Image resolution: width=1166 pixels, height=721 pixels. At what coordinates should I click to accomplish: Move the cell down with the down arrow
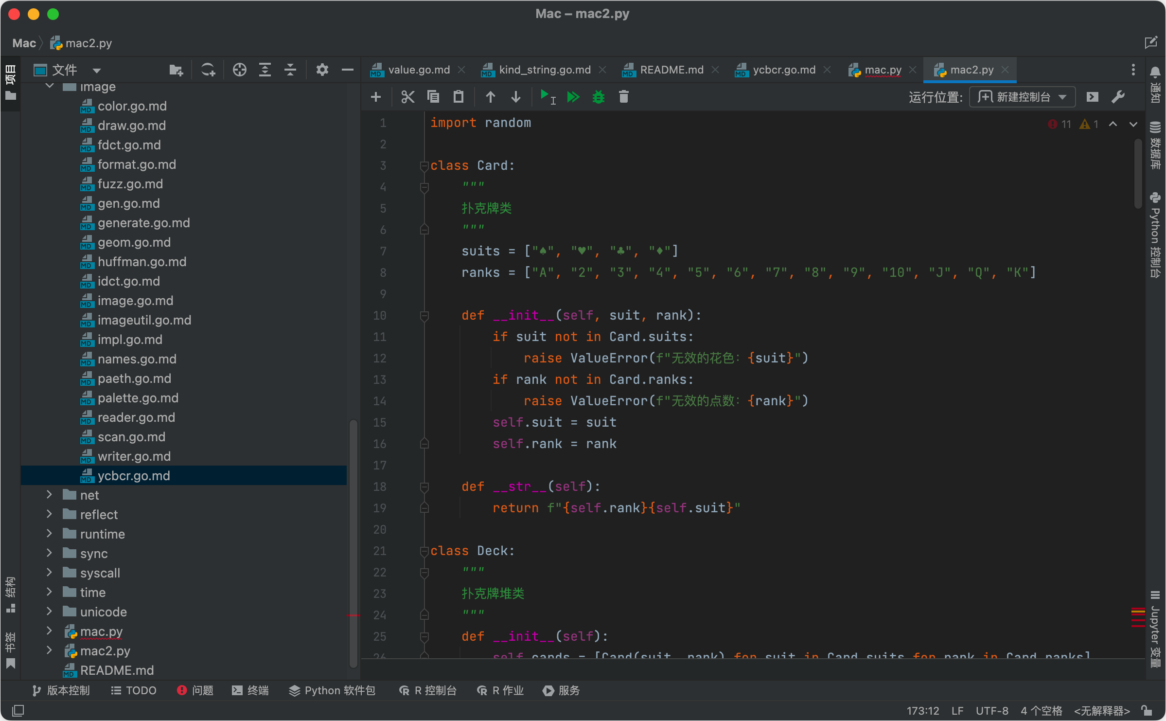click(x=515, y=97)
